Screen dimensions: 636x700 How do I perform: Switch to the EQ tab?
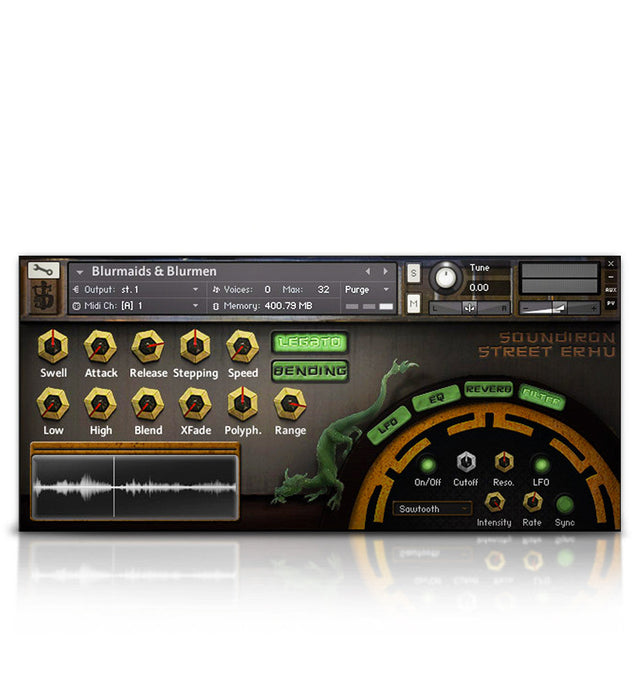[x=437, y=398]
